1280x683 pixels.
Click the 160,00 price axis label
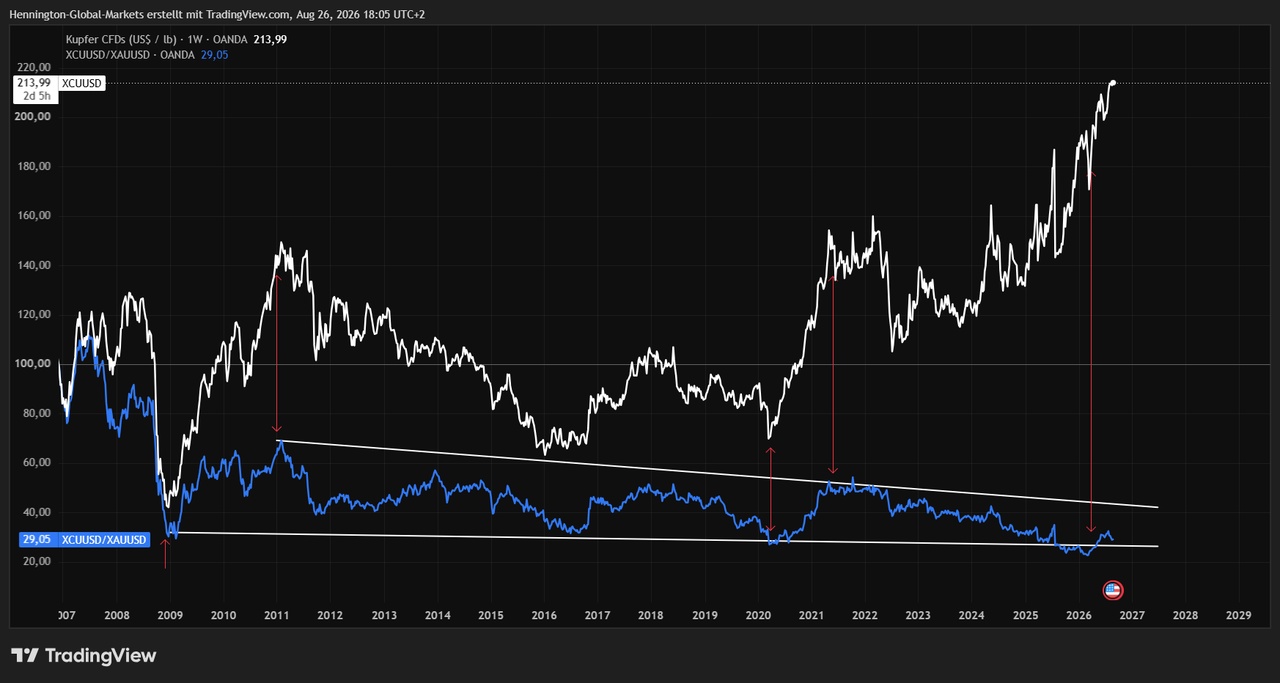click(34, 215)
